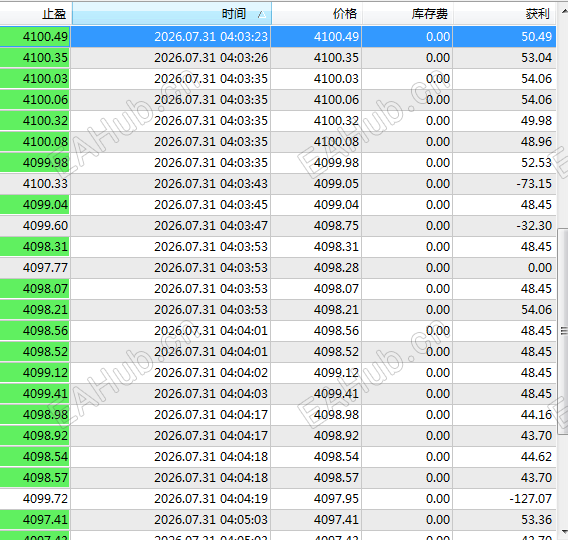568x540 pixels.
Task: Select the row with profit -73.15
Action: pyautogui.click(x=278, y=184)
